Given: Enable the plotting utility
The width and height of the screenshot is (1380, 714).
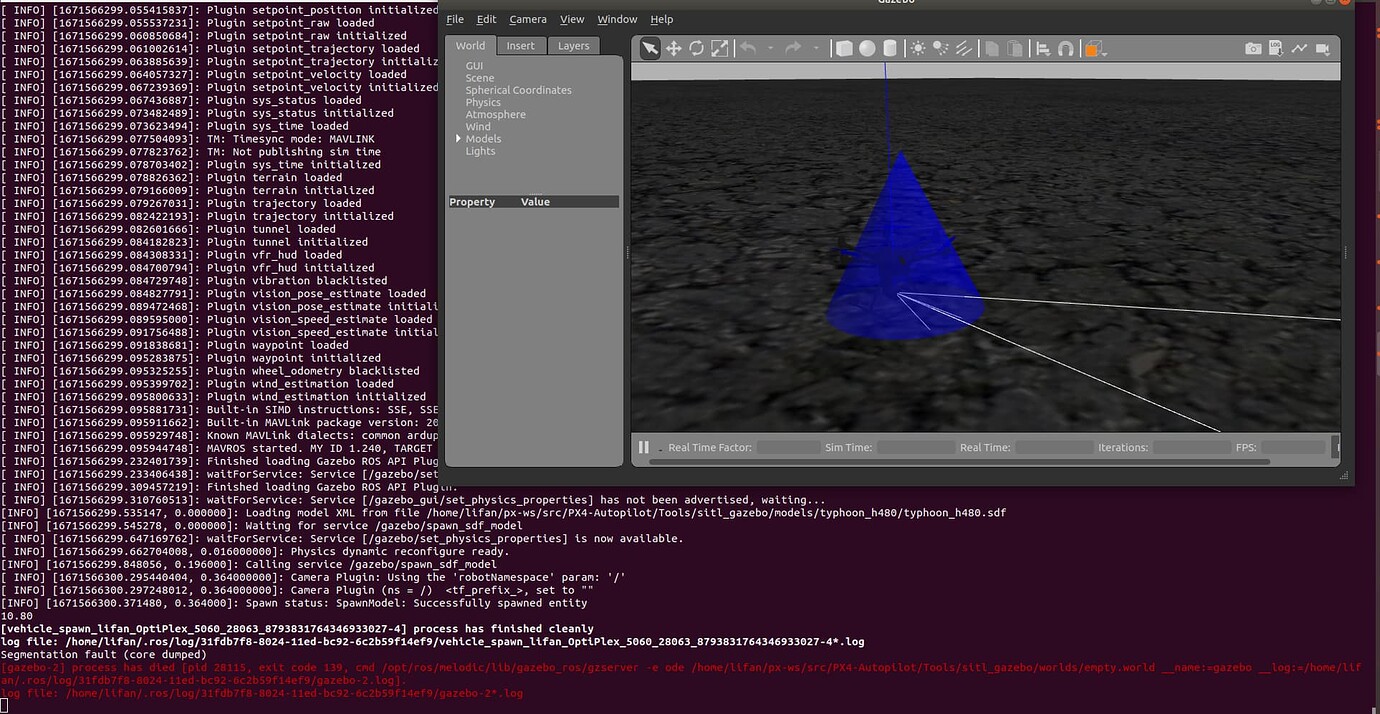Looking at the screenshot, I should point(1299,47).
